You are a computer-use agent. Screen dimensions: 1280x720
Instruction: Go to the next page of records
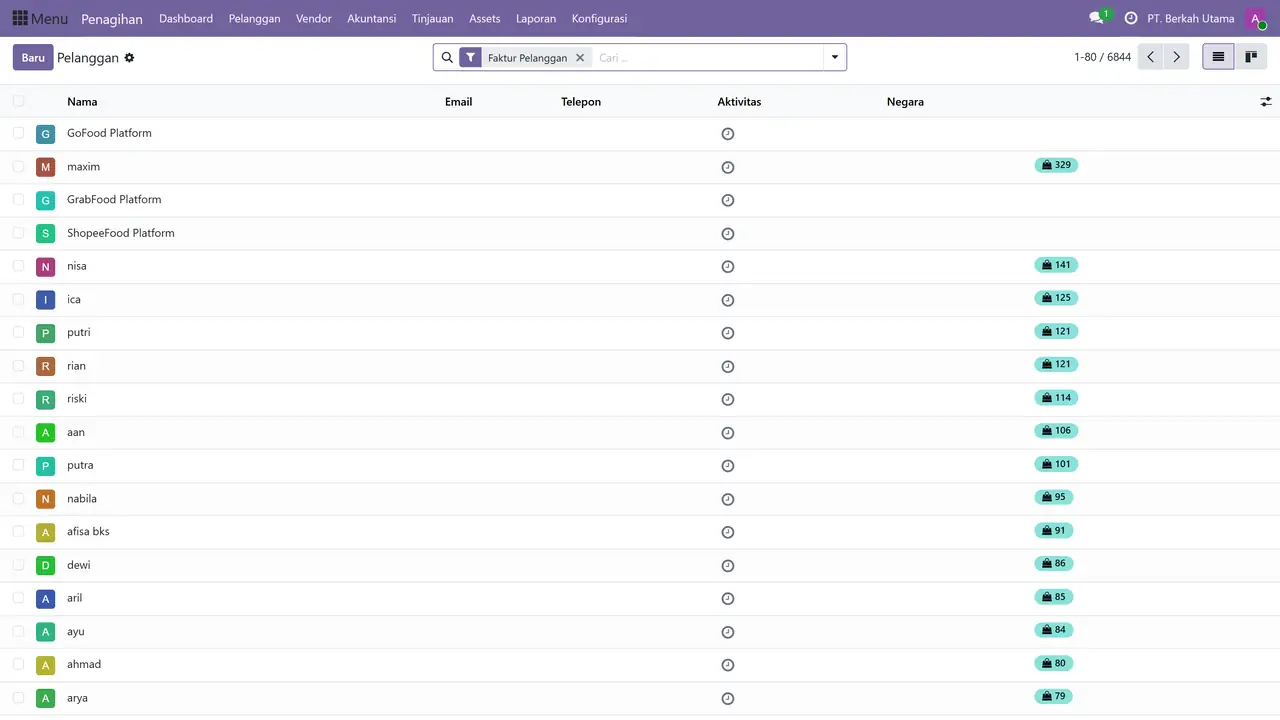1177,57
